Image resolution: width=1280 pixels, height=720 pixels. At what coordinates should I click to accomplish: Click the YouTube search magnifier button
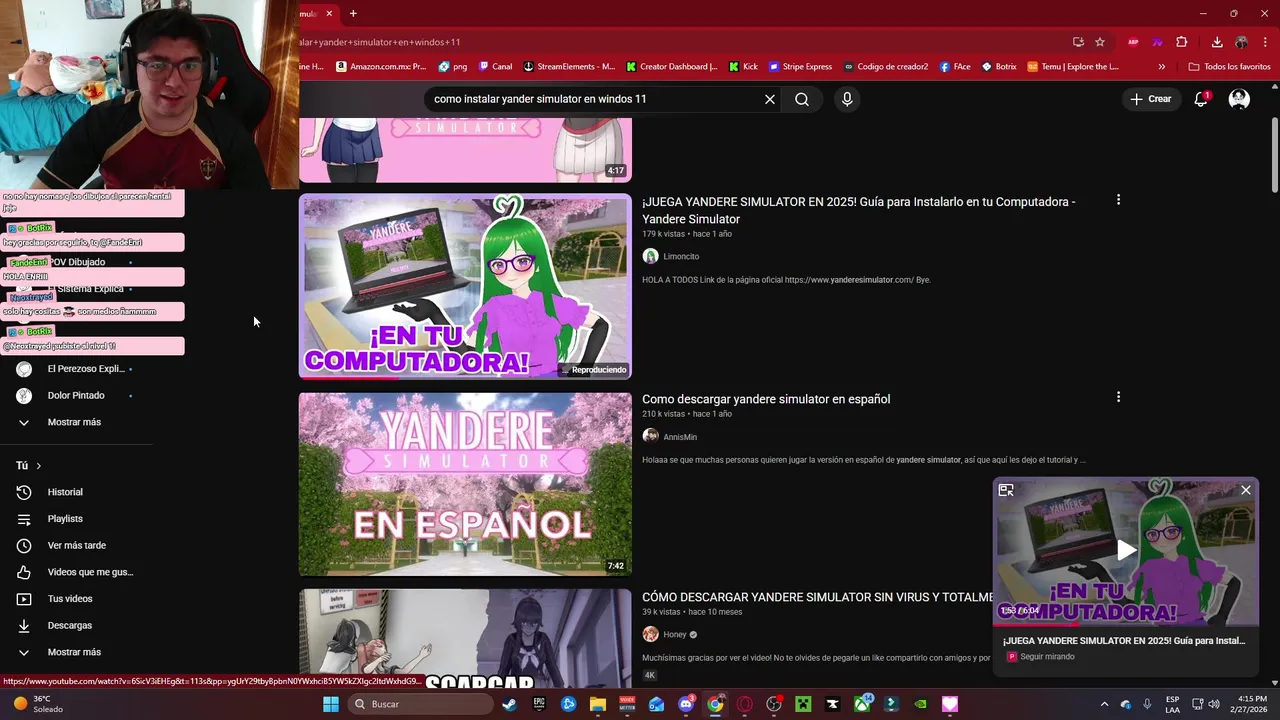click(802, 99)
